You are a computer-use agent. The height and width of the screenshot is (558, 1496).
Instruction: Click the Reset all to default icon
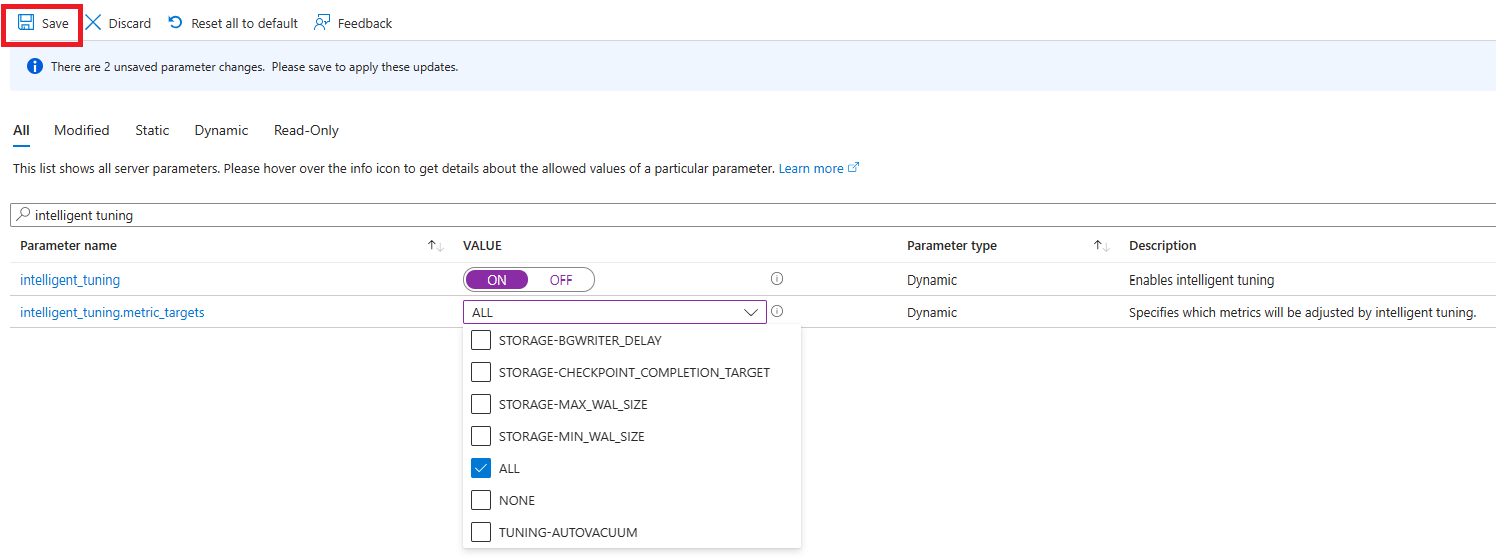pyautogui.click(x=176, y=23)
